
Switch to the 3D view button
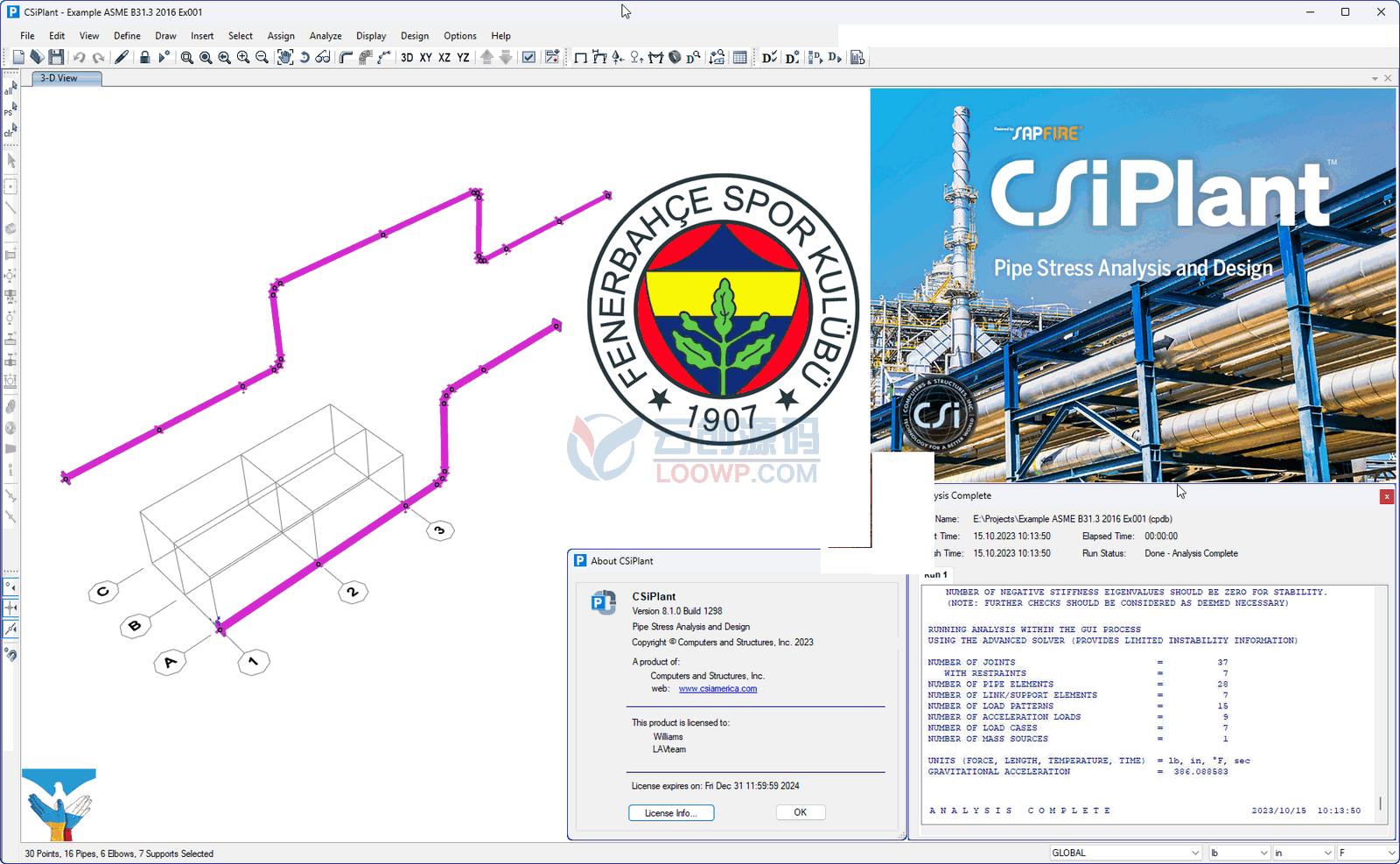point(407,58)
